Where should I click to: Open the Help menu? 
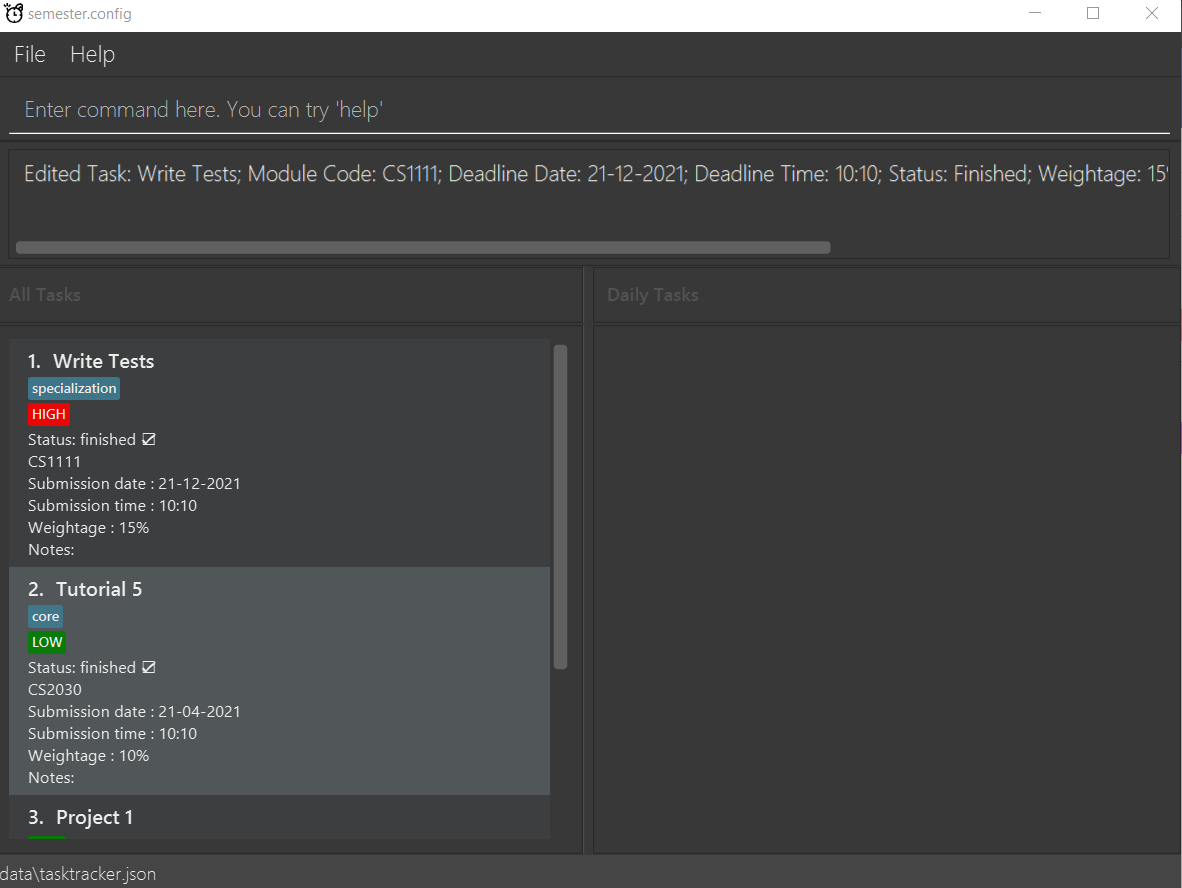pos(92,54)
